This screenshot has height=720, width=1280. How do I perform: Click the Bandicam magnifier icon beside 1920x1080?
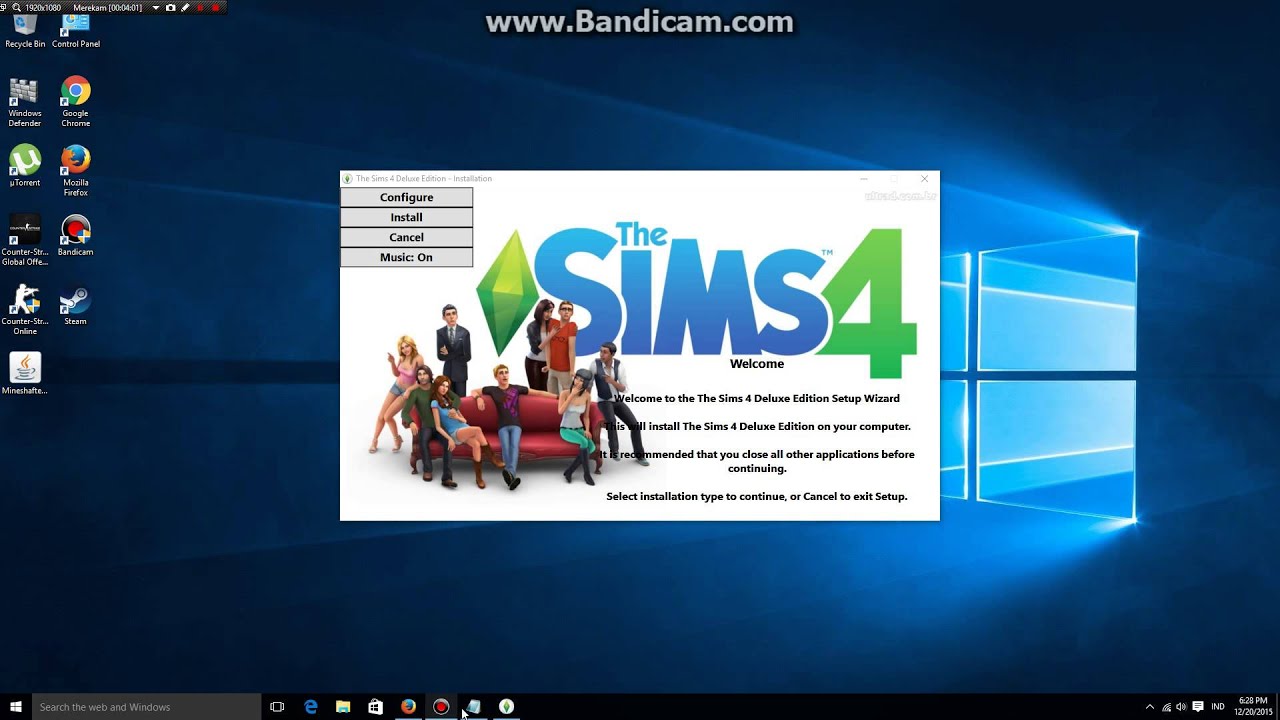[16, 7]
